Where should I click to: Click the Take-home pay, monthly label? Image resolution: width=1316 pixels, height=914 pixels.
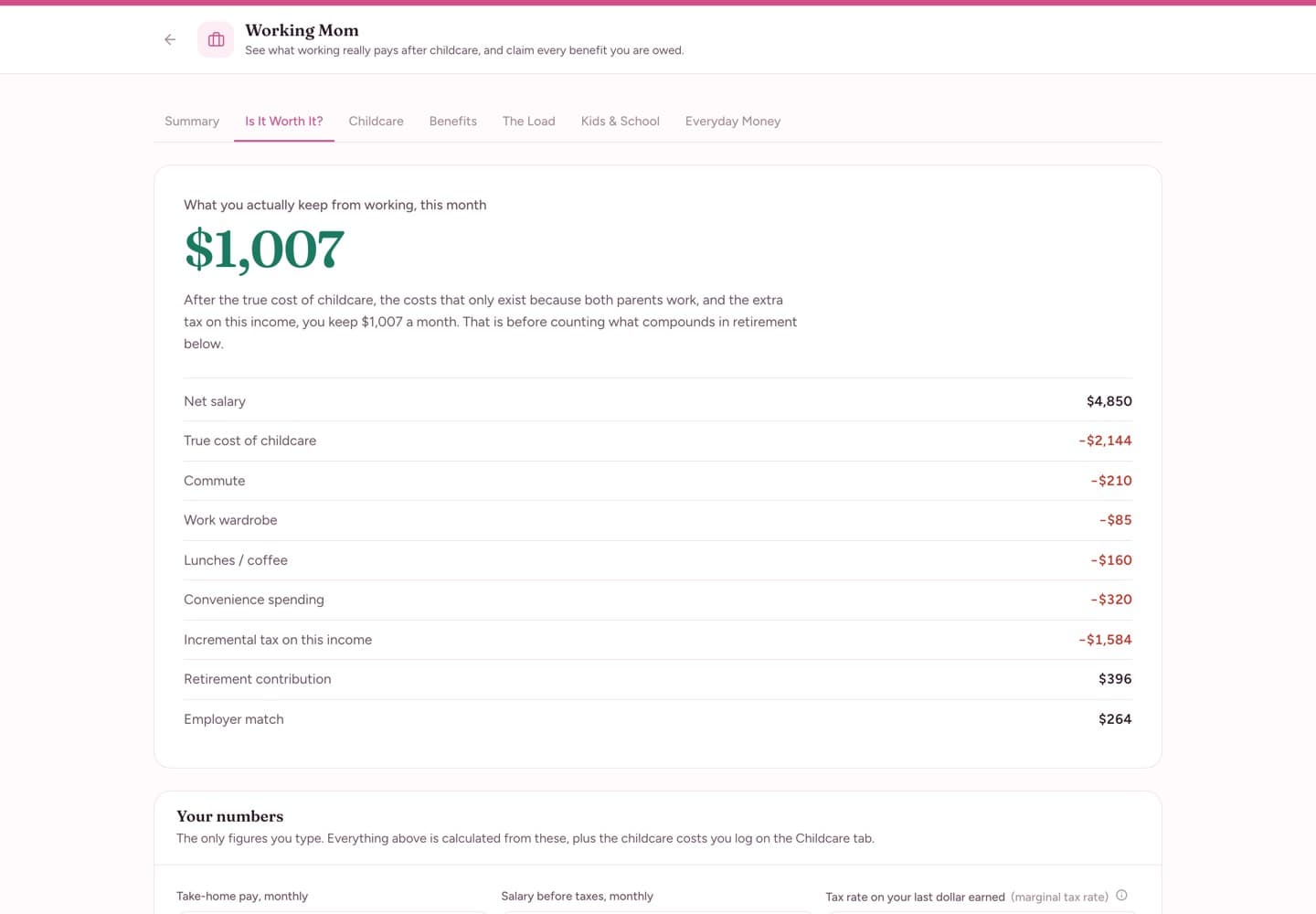click(242, 896)
